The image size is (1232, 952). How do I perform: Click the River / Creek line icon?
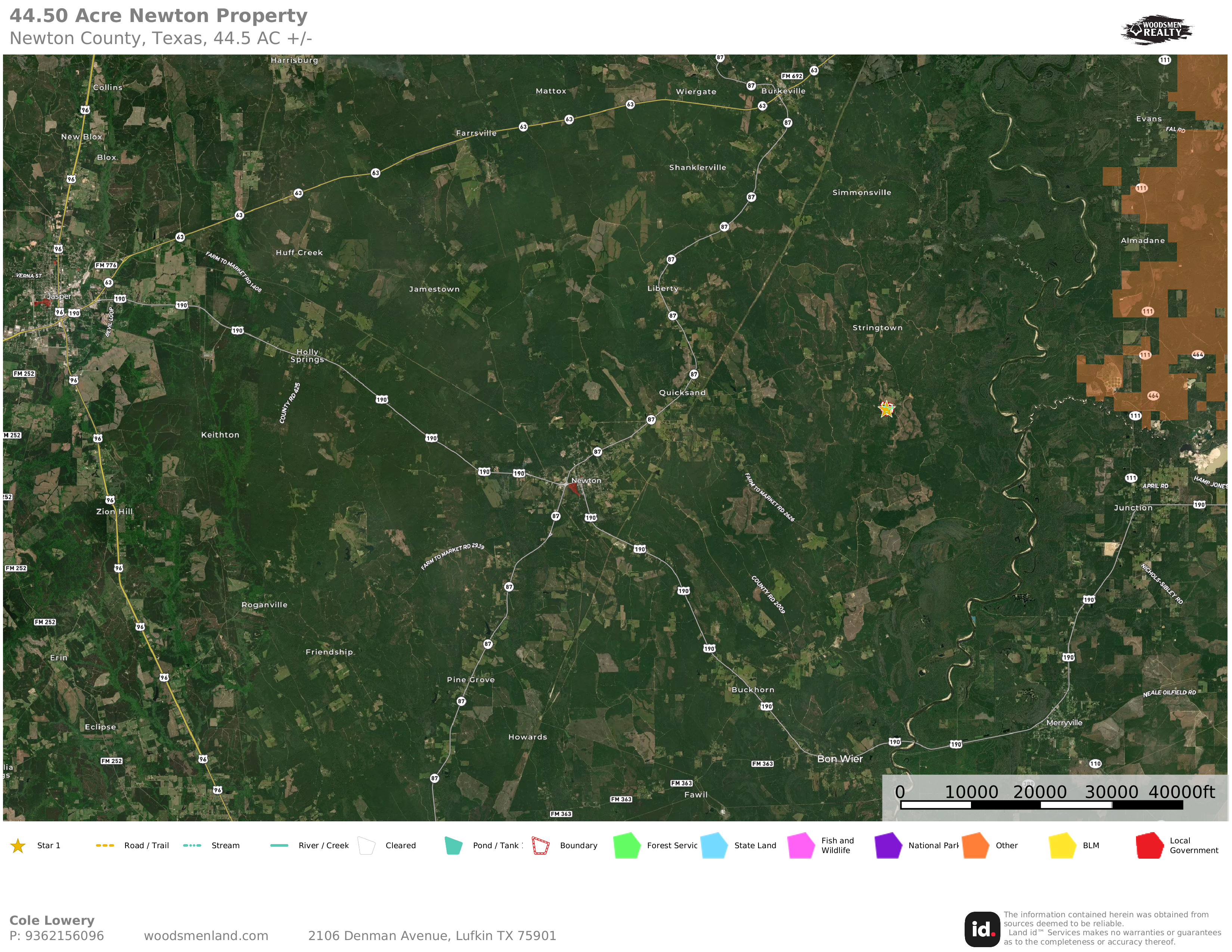click(279, 845)
